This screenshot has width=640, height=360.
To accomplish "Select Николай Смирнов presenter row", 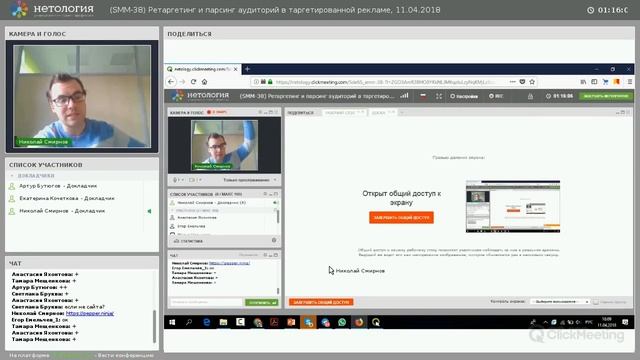I will coord(62,211).
